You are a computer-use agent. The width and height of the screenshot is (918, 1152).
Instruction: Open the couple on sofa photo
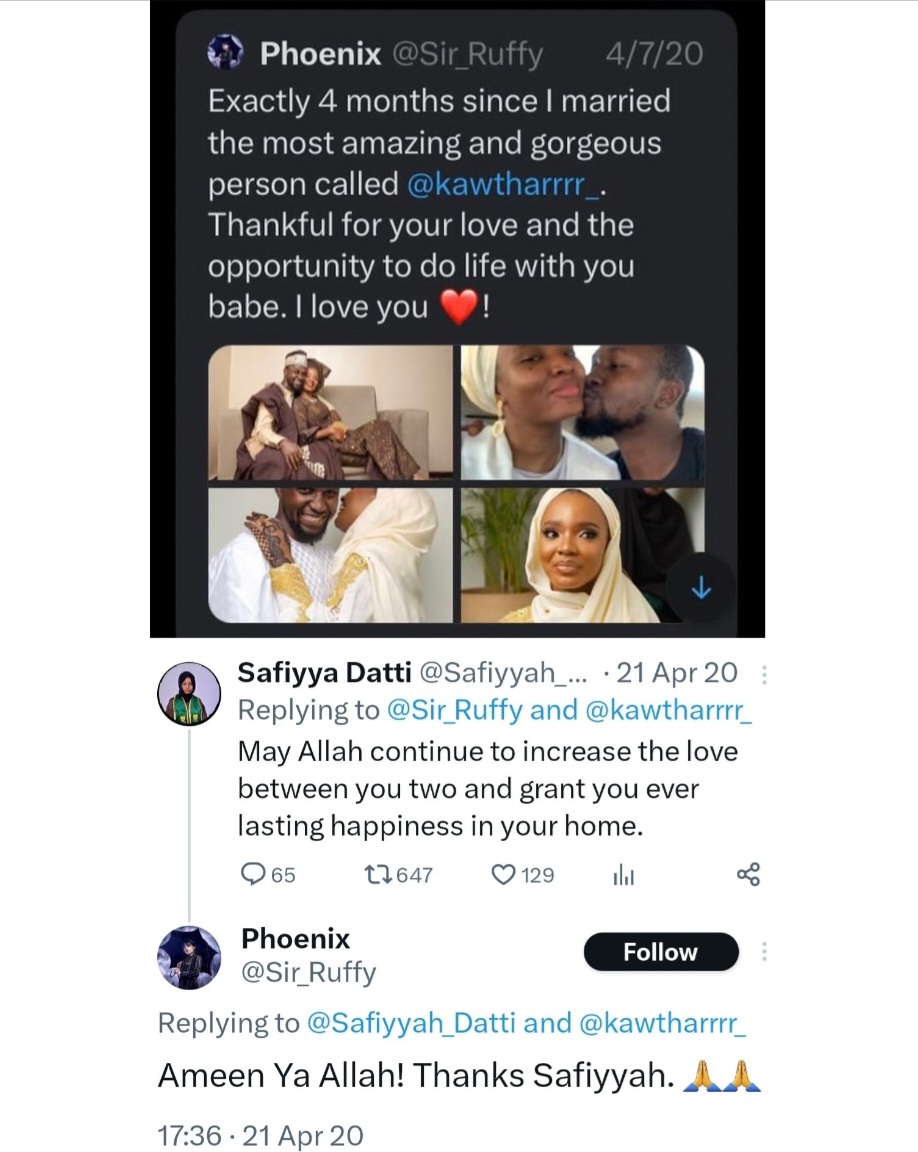click(329, 413)
